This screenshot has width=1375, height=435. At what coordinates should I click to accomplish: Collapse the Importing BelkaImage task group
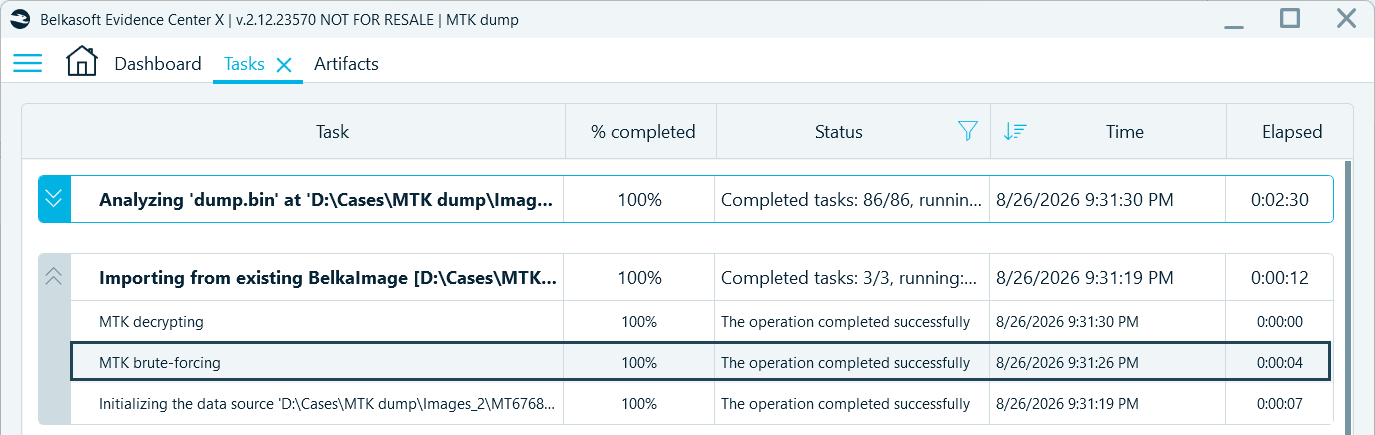pyautogui.click(x=54, y=277)
